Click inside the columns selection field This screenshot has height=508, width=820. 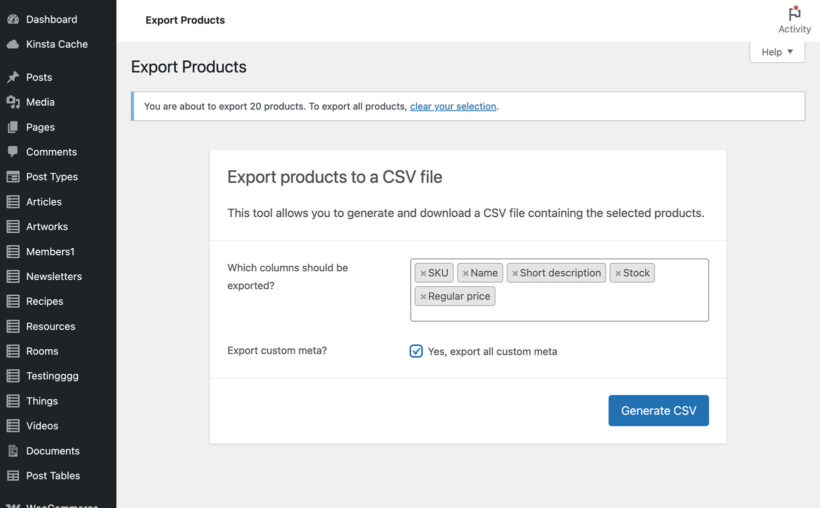point(560,290)
